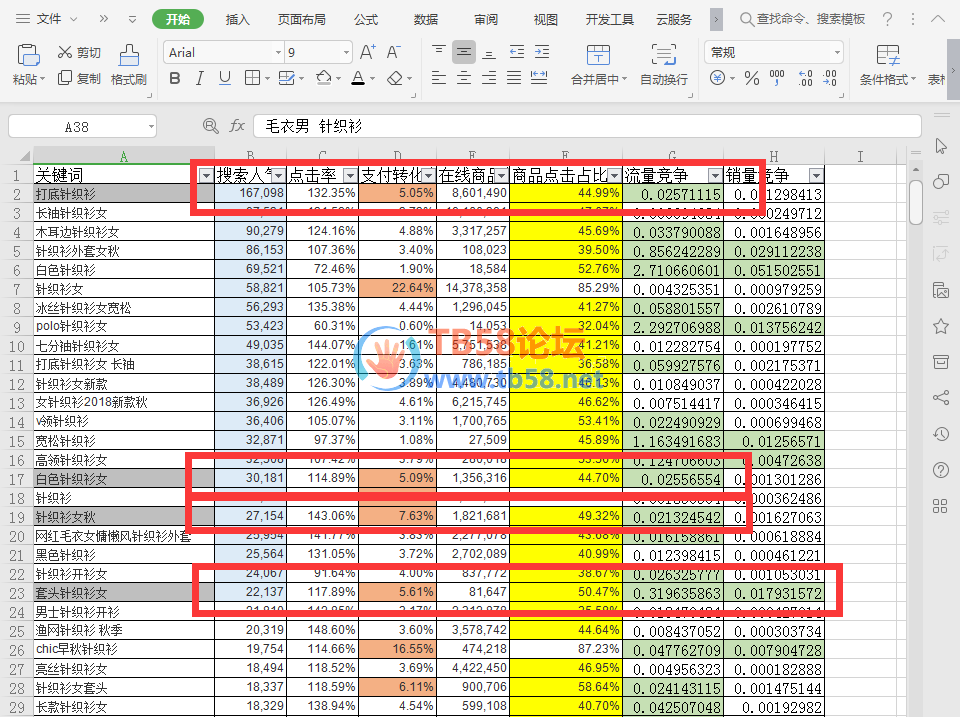Image resolution: width=960 pixels, height=717 pixels.
Task: Toggle bold formatting
Action: (x=175, y=78)
